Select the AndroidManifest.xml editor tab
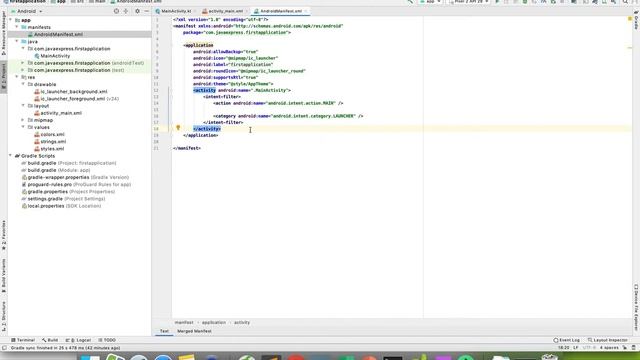Image resolution: width=640 pixels, height=360 pixels. (279, 11)
